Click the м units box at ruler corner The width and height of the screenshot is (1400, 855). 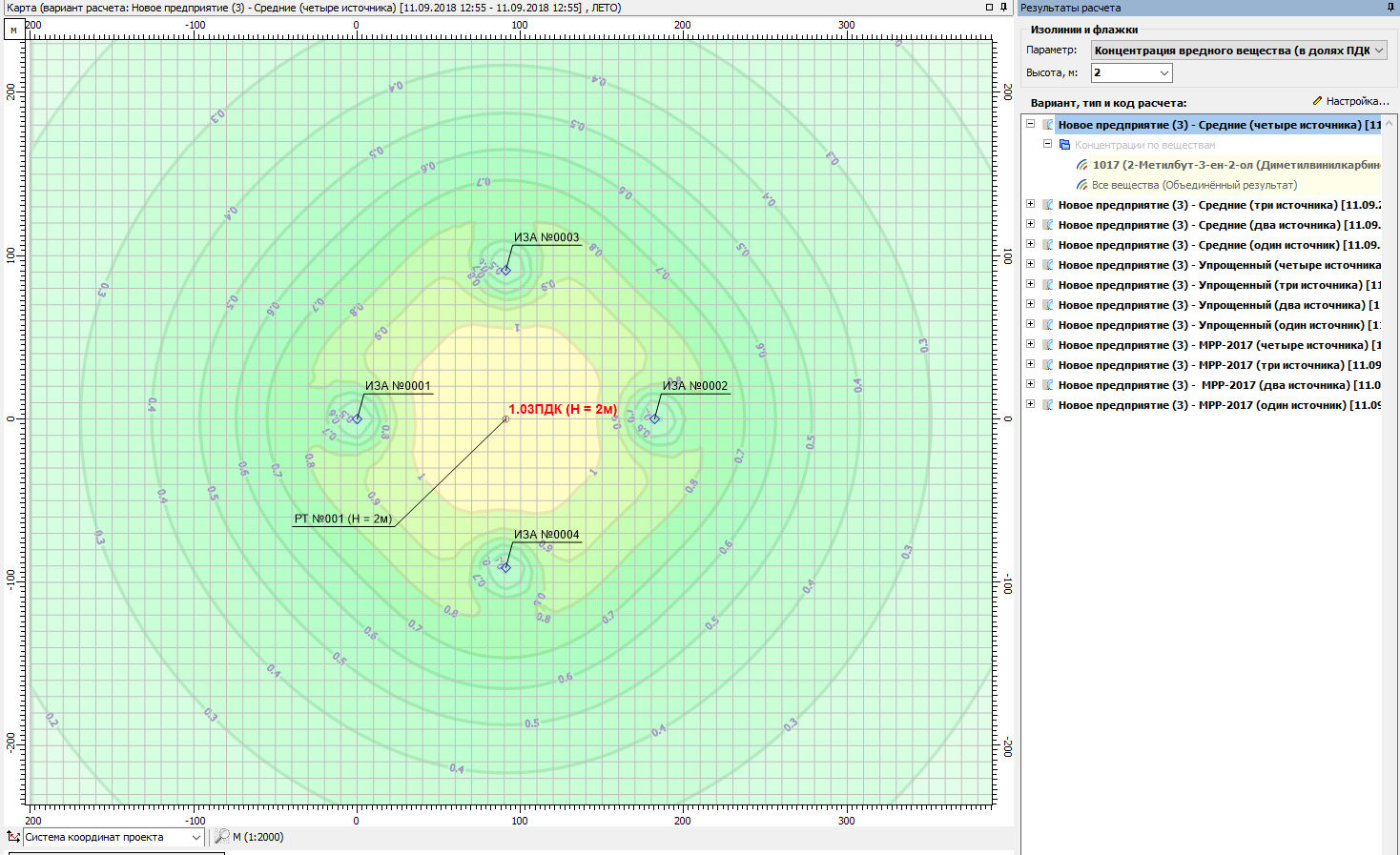pos(13,30)
